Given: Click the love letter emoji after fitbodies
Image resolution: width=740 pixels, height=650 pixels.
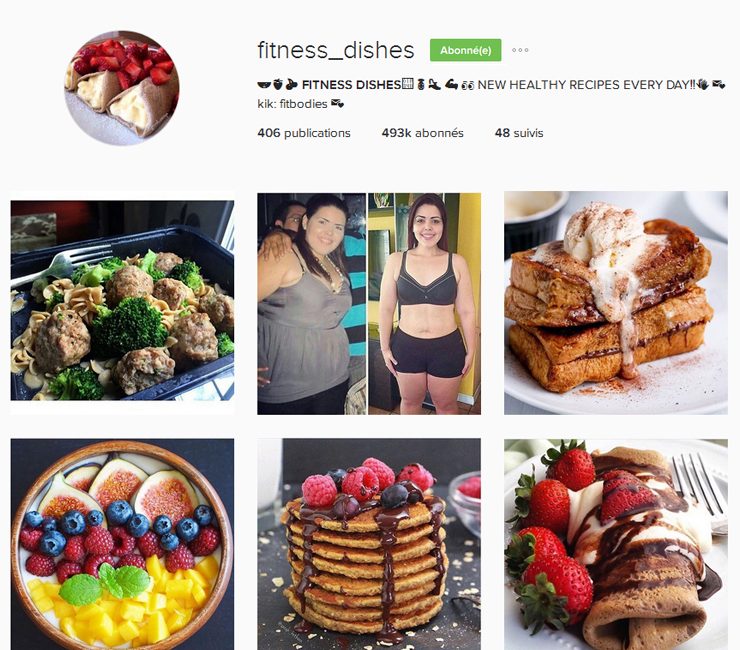Looking at the screenshot, I should 337,103.
